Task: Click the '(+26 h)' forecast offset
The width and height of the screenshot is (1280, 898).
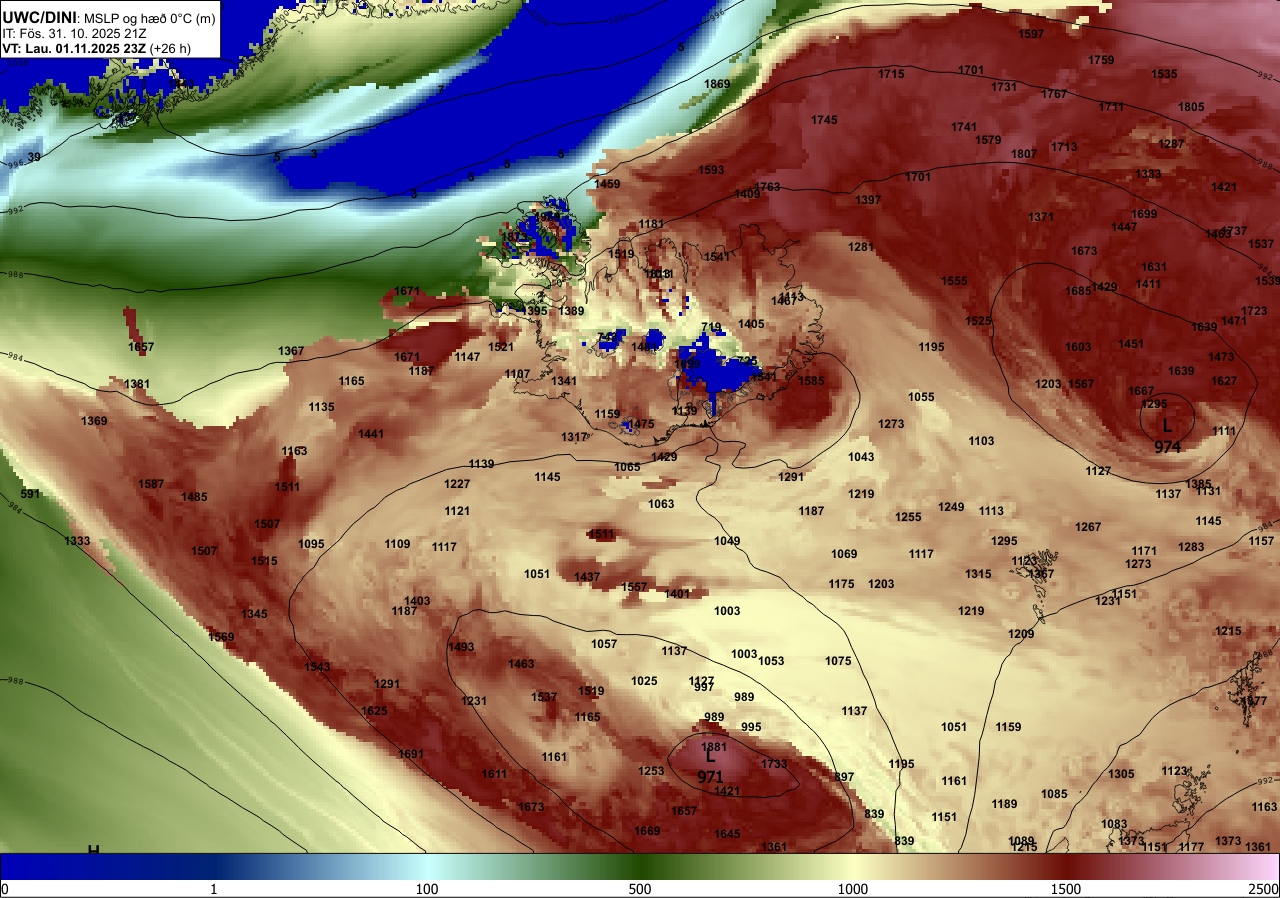Action: 170,48
